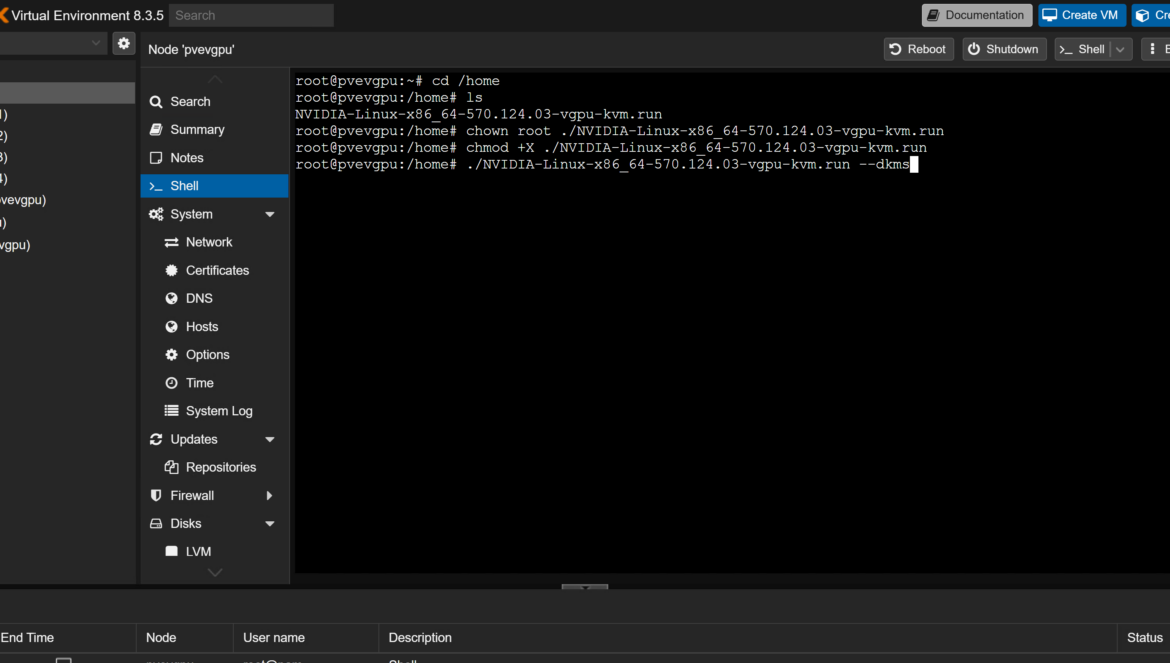The image size is (1170, 663).
Task: Click the Summary book icon
Action: 156,130
